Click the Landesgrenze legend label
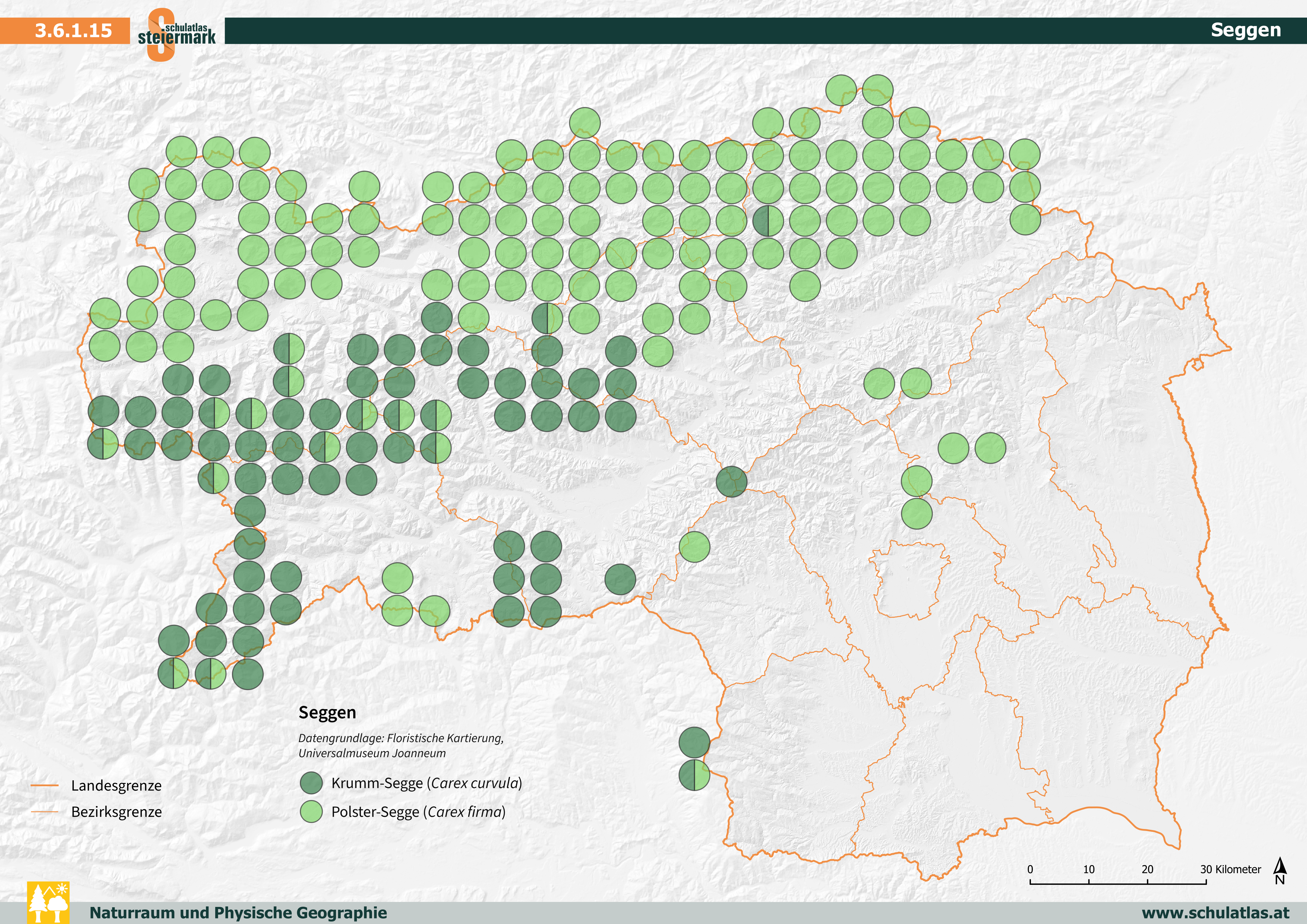The image size is (1307, 924). coord(116,786)
